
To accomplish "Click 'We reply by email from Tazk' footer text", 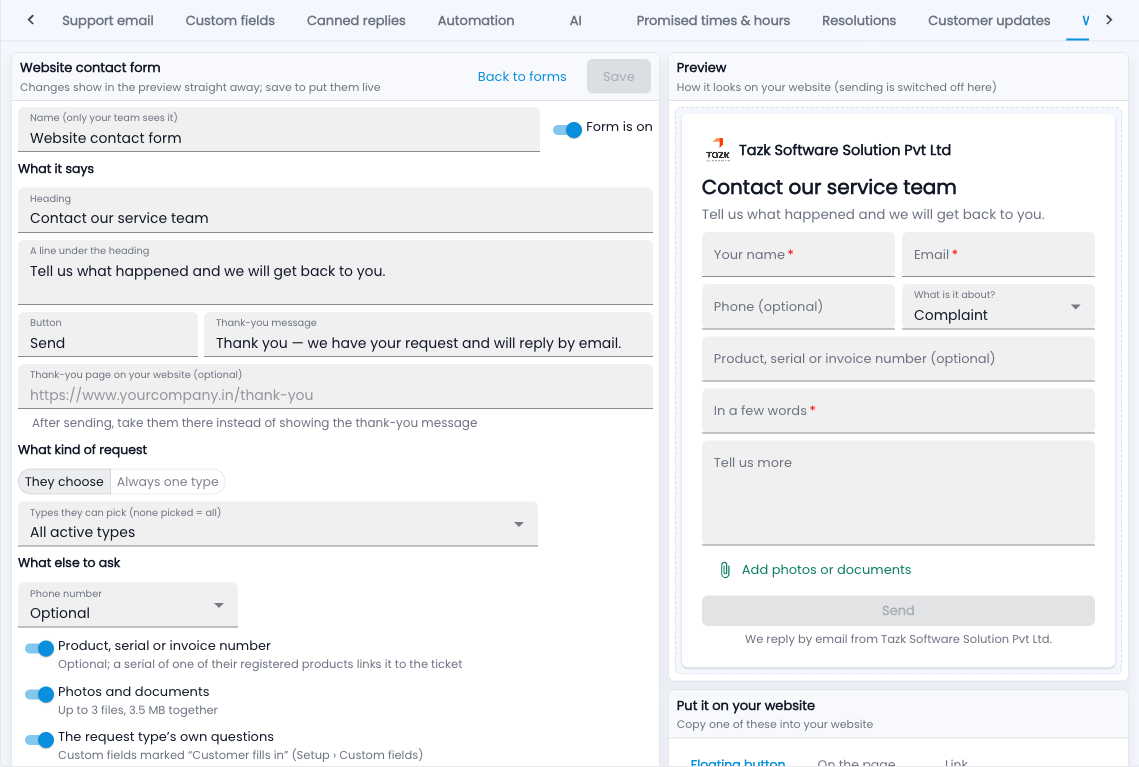I will pos(898,639).
